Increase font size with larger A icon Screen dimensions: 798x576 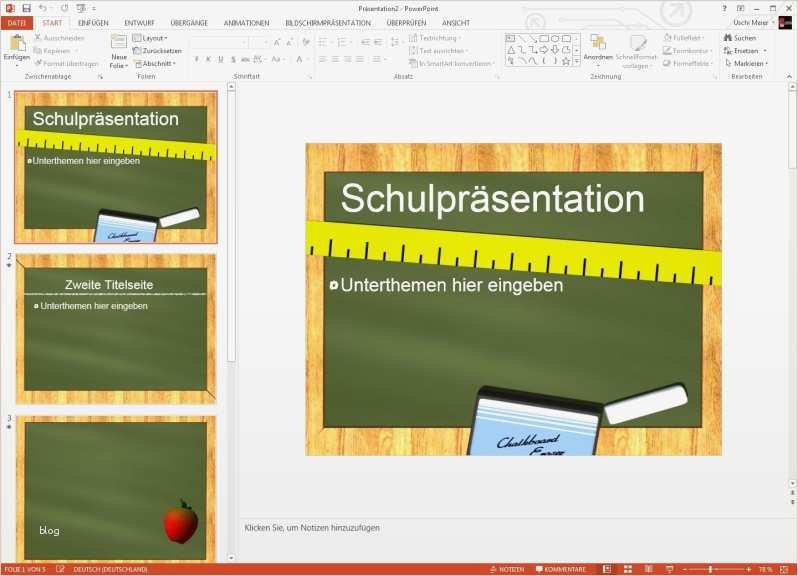pyautogui.click(x=277, y=43)
